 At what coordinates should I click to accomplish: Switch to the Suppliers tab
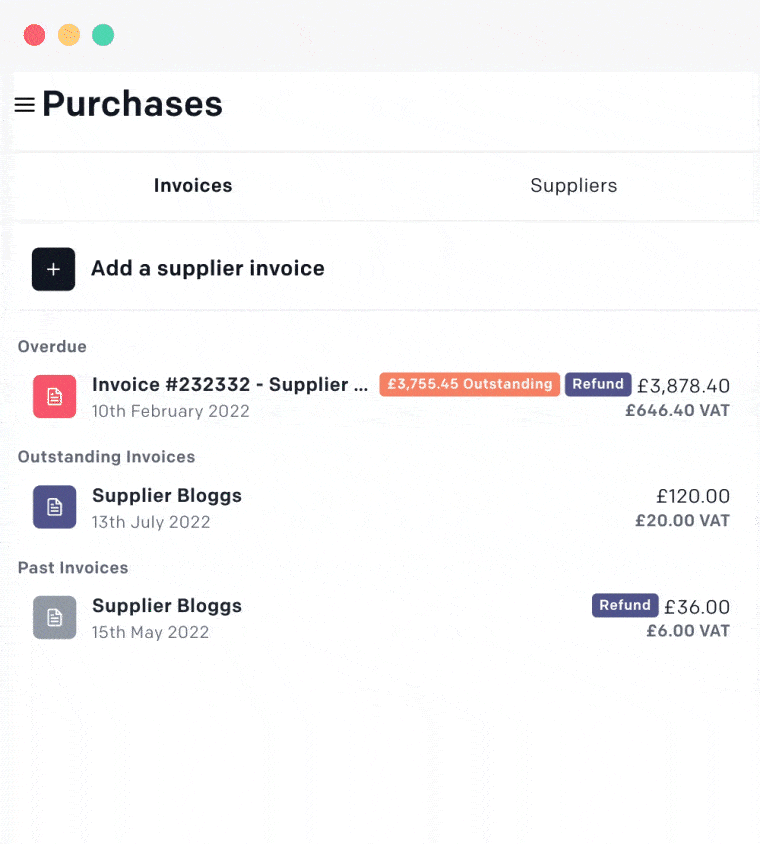pyautogui.click(x=574, y=186)
